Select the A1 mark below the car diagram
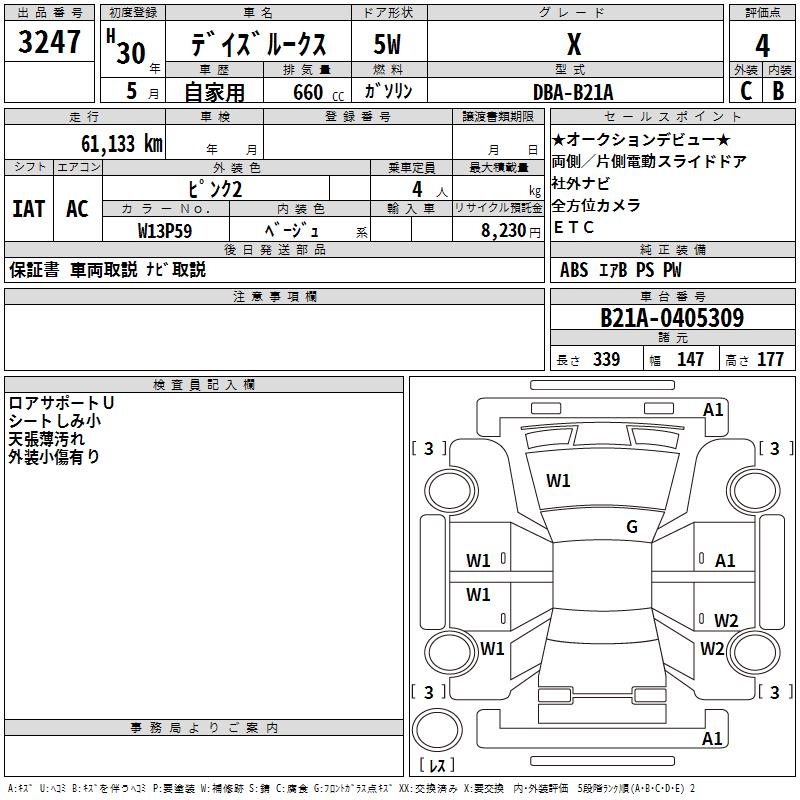 713,739
